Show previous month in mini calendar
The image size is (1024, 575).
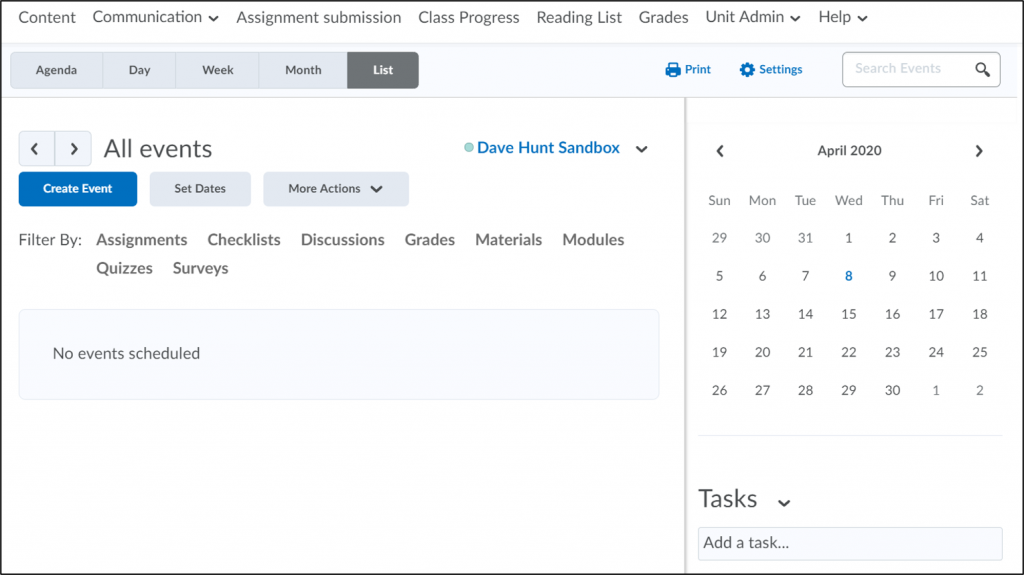pos(720,151)
